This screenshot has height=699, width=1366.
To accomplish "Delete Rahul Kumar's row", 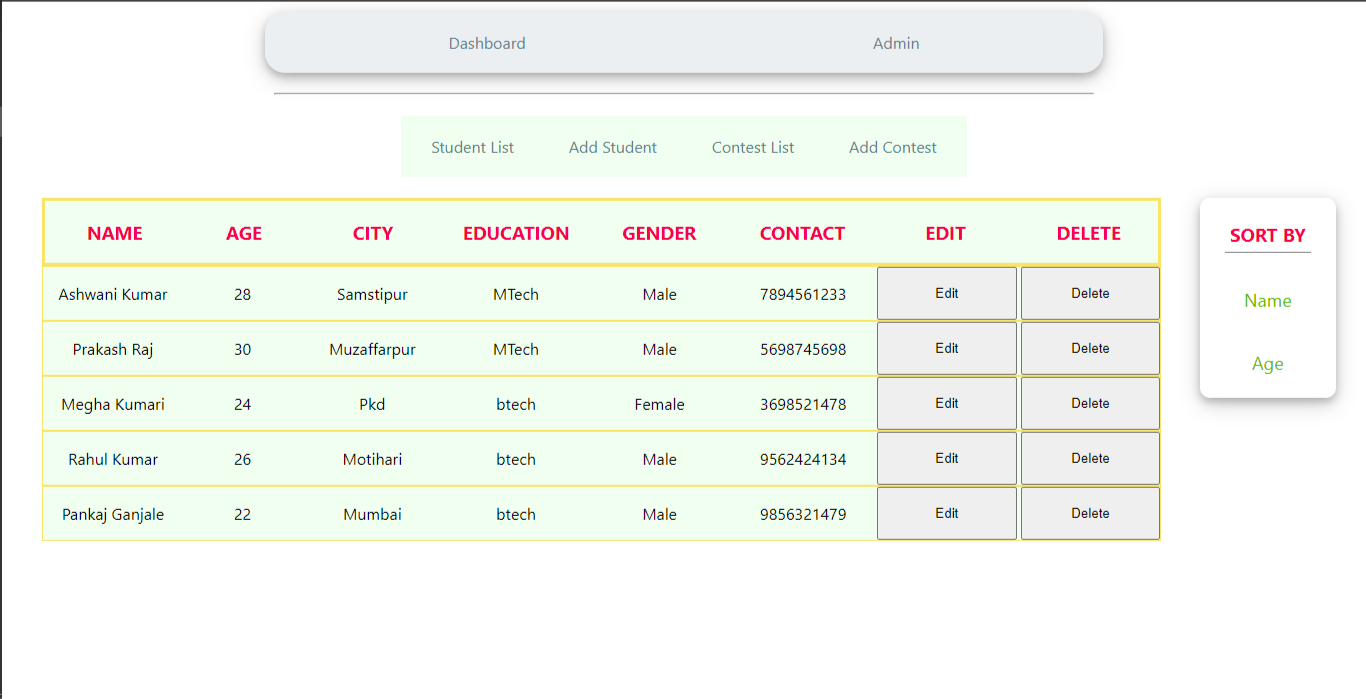I will tap(1089, 457).
